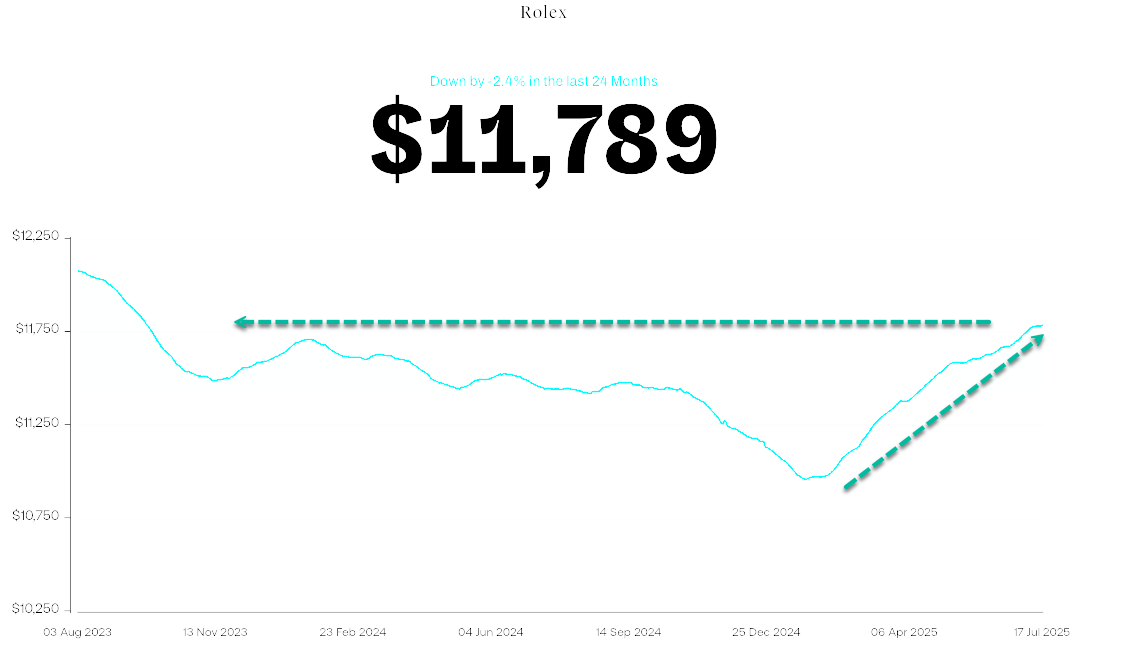This screenshot has width=1146, height=660.
Task: Click the price line's rightmost end point
Action: (x=1042, y=325)
